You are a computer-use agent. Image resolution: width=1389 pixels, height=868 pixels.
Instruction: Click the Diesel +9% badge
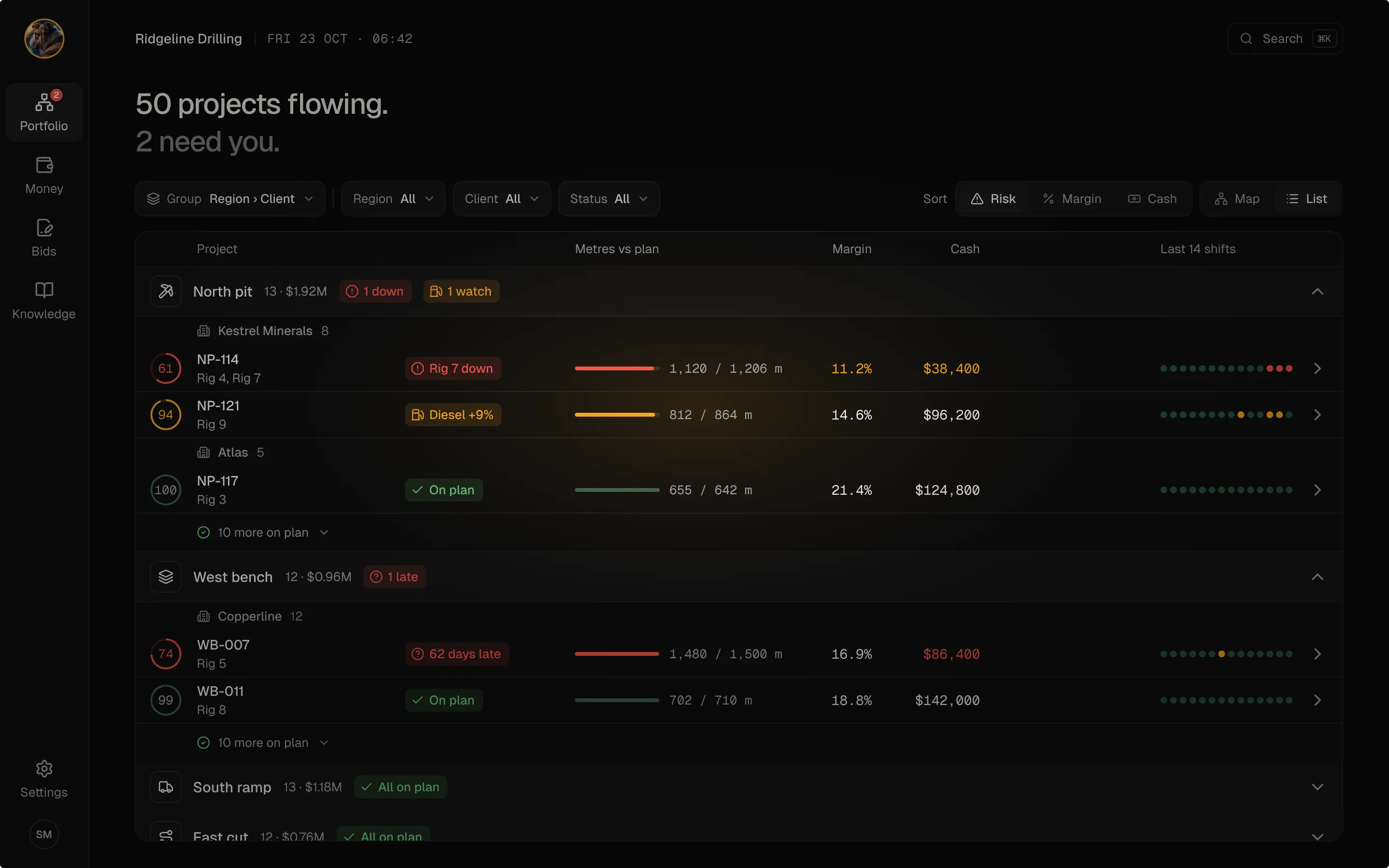(453, 415)
